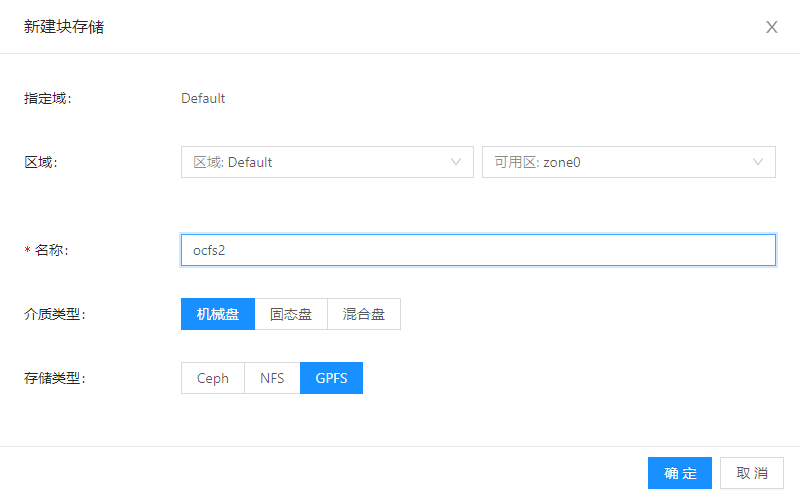The height and width of the screenshot is (501, 800).
Task: Pick GPFS storage type
Action: point(331,378)
